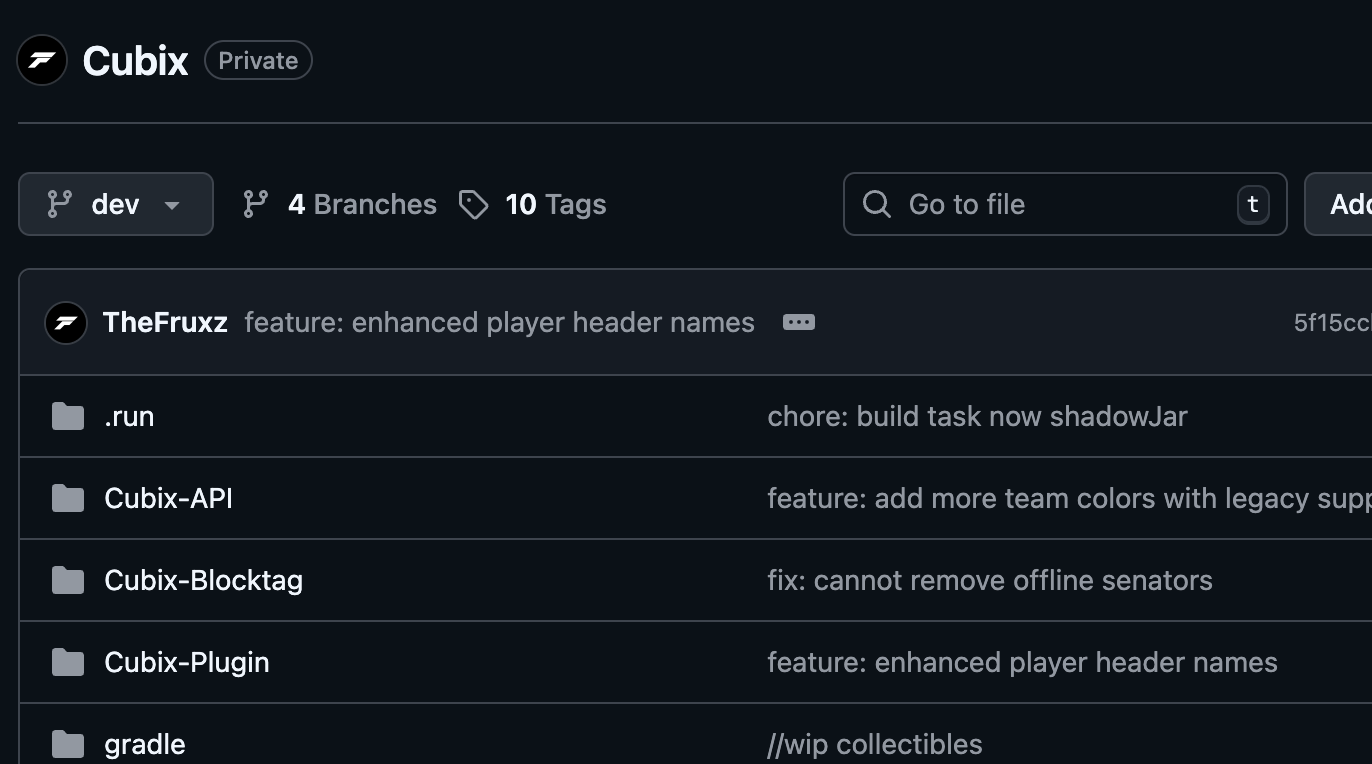Click the Cubix-Plugin folder icon
This screenshot has width=1372, height=764.
click(68, 662)
